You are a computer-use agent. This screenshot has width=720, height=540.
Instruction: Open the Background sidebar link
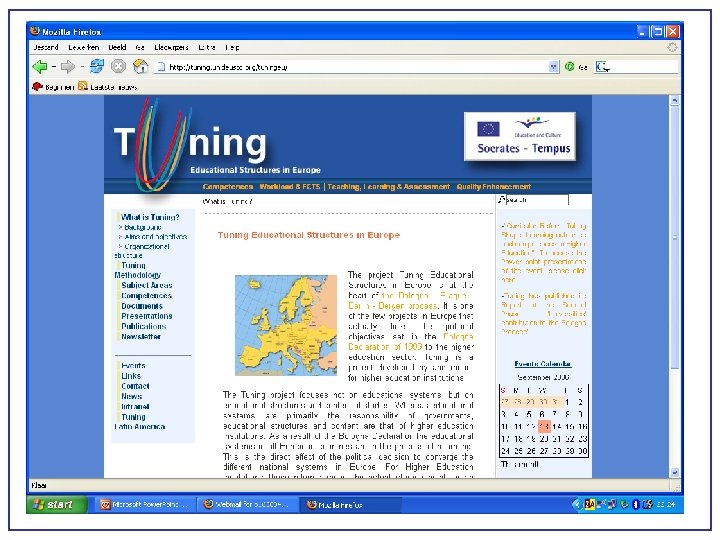[x=142, y=227]
